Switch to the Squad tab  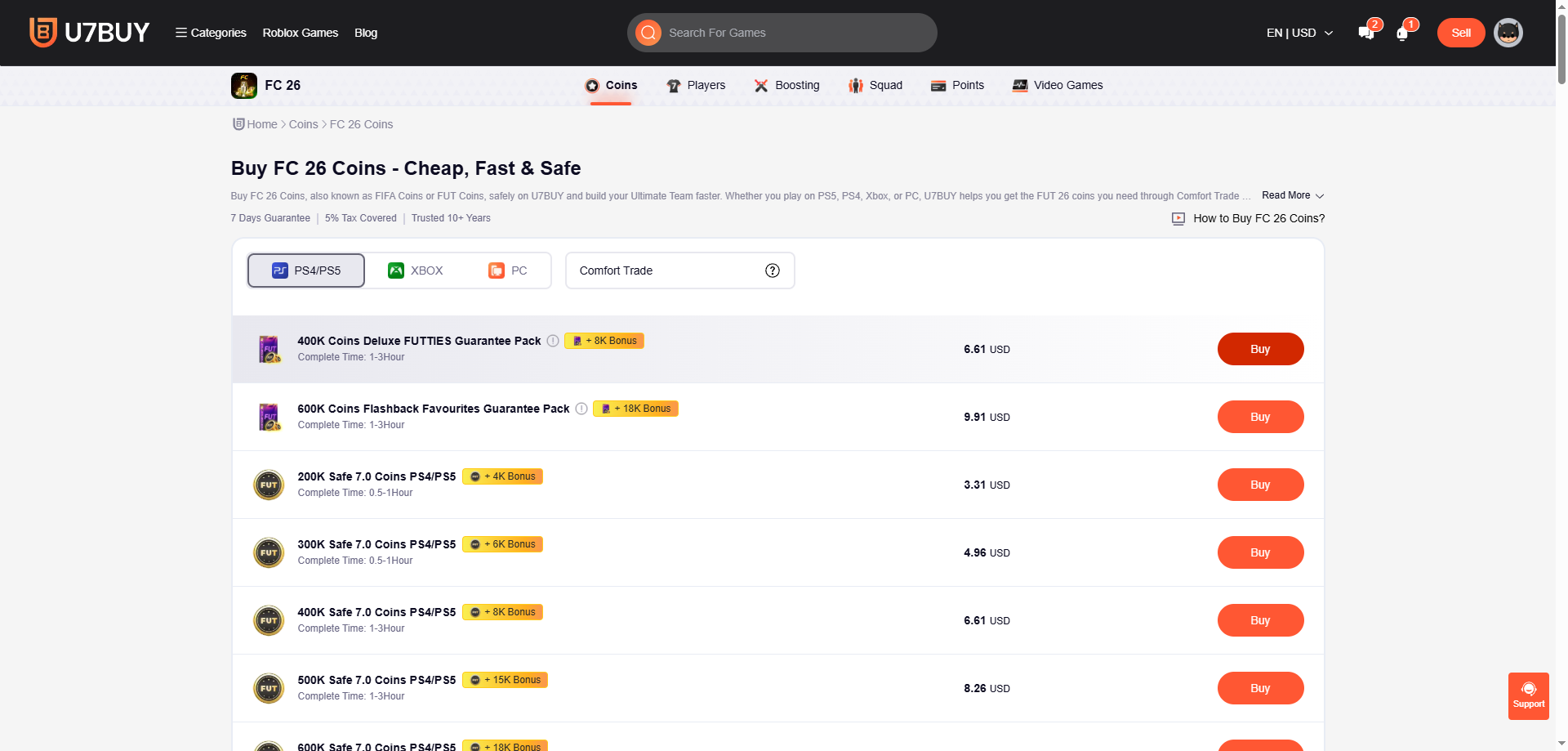(875, 86)
